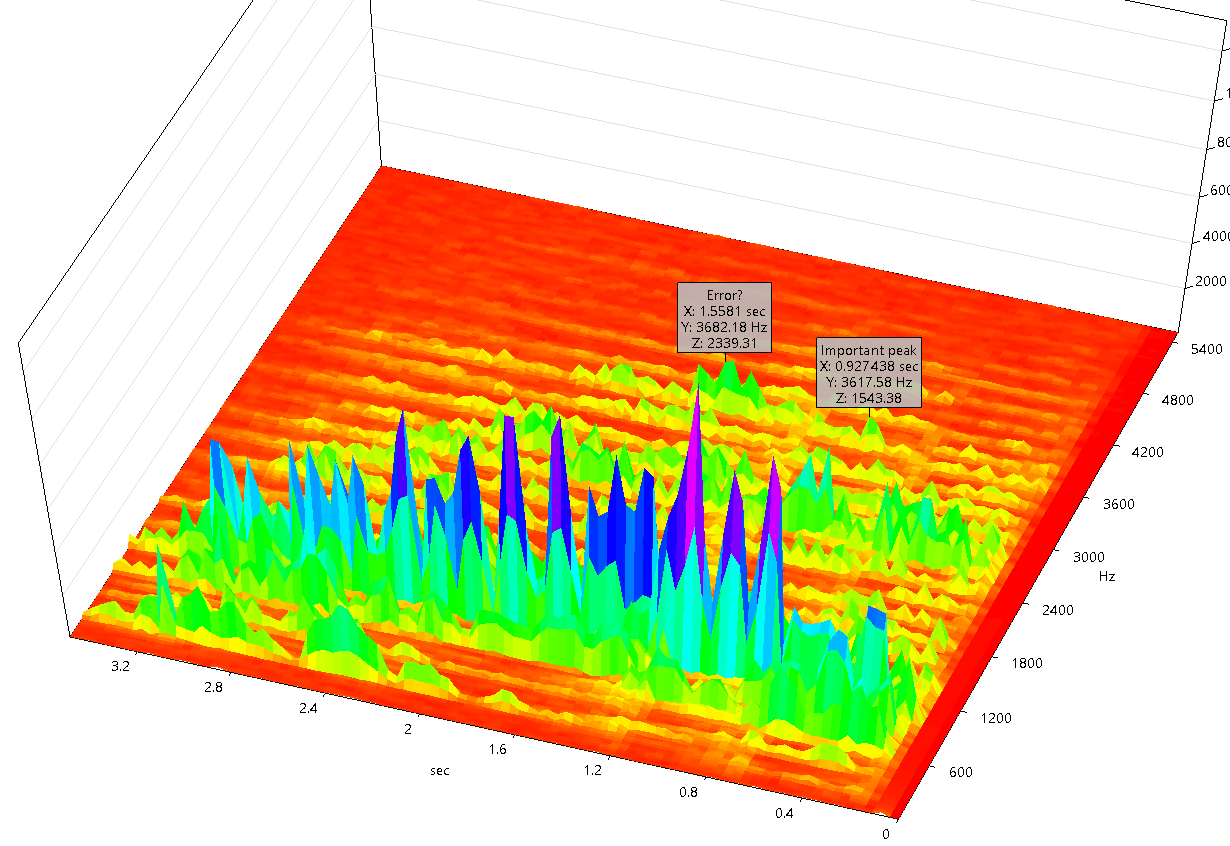
Task: Click the "Important peak" annotation label
Action: tap(867, 373)
